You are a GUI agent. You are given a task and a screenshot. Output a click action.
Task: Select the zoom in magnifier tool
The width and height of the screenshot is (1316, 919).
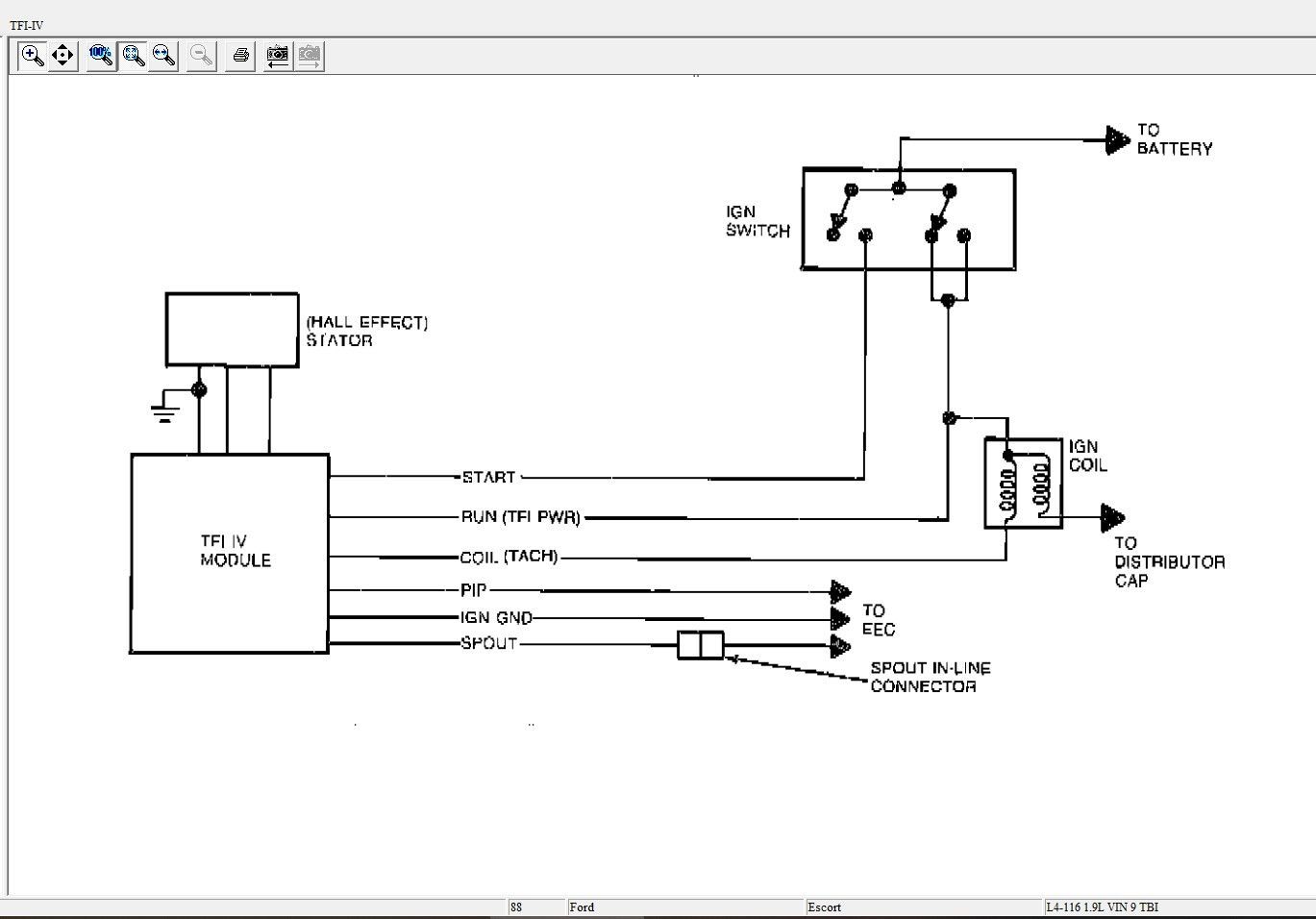32,56
